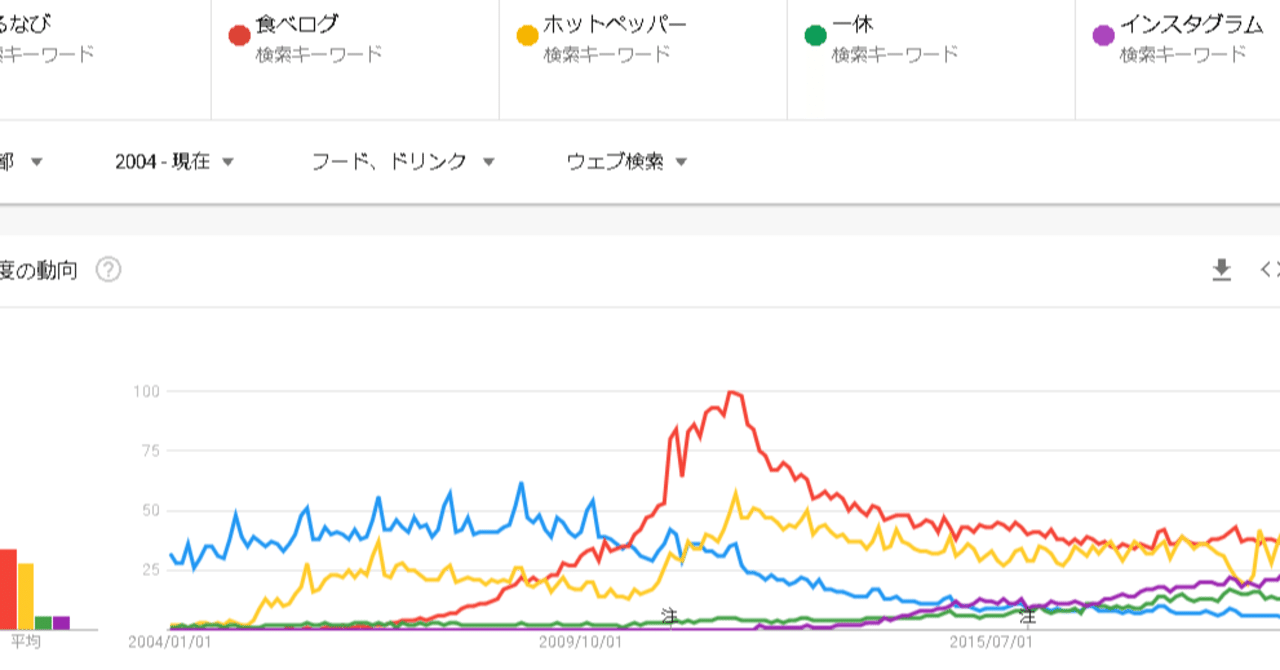Click the help question mark icon
The width and height of the screenshot is (1280, 670).
(x=109, y=270)
